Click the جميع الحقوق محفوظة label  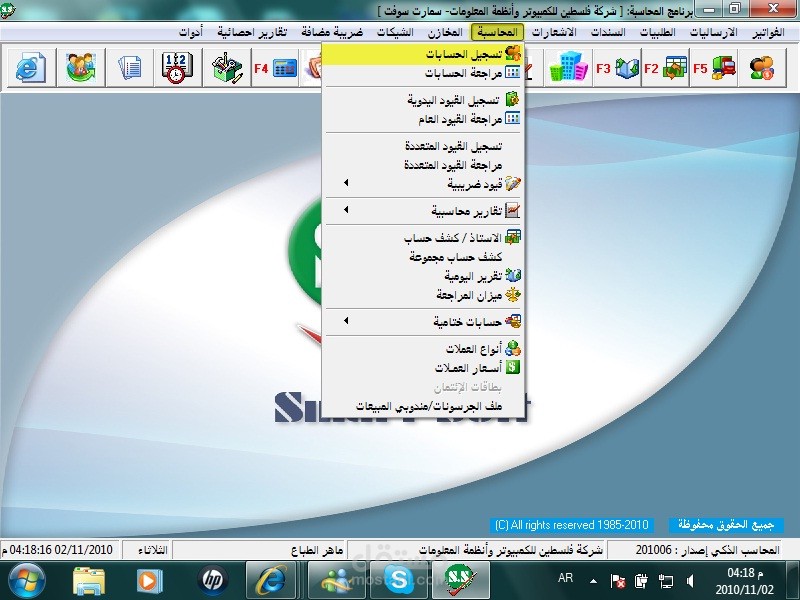726,524
